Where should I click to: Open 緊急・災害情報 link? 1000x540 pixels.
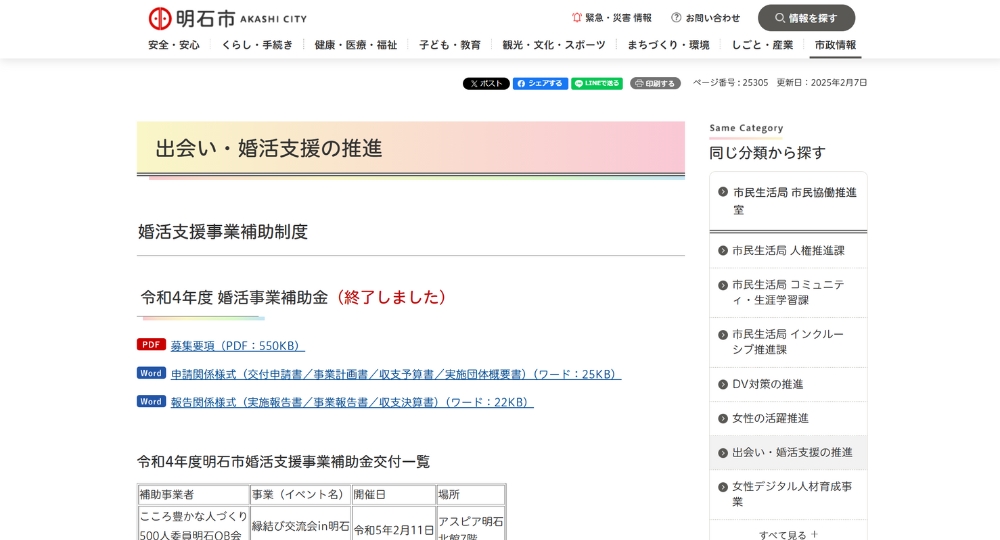pos(612,18)
